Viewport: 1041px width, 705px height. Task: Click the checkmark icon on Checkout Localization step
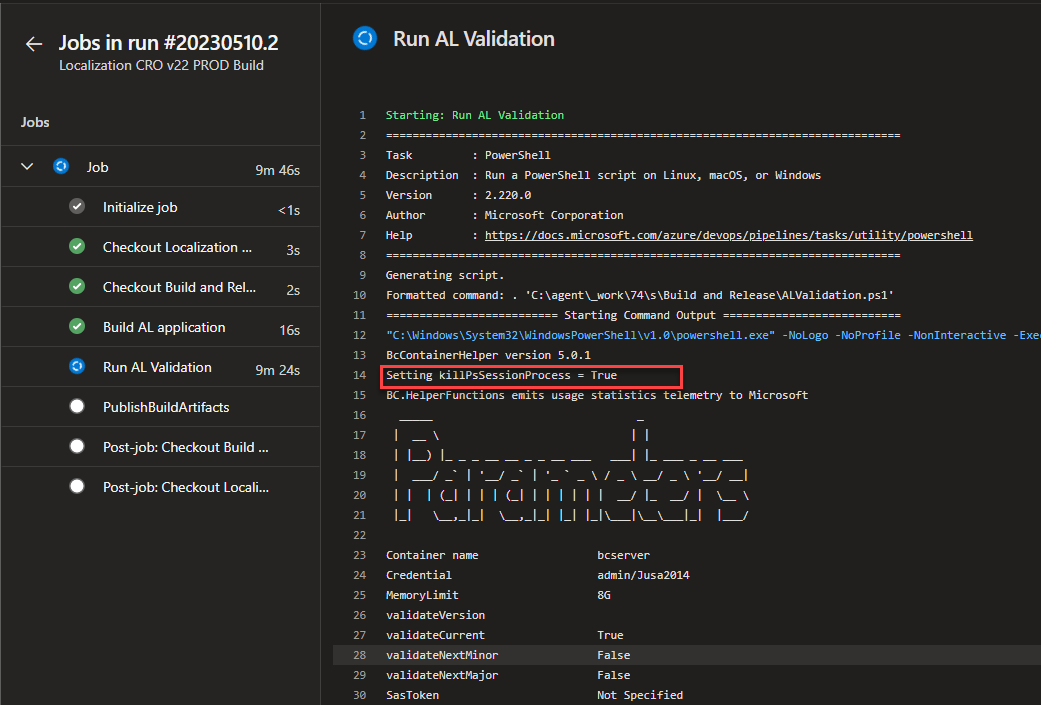(77, 246)
